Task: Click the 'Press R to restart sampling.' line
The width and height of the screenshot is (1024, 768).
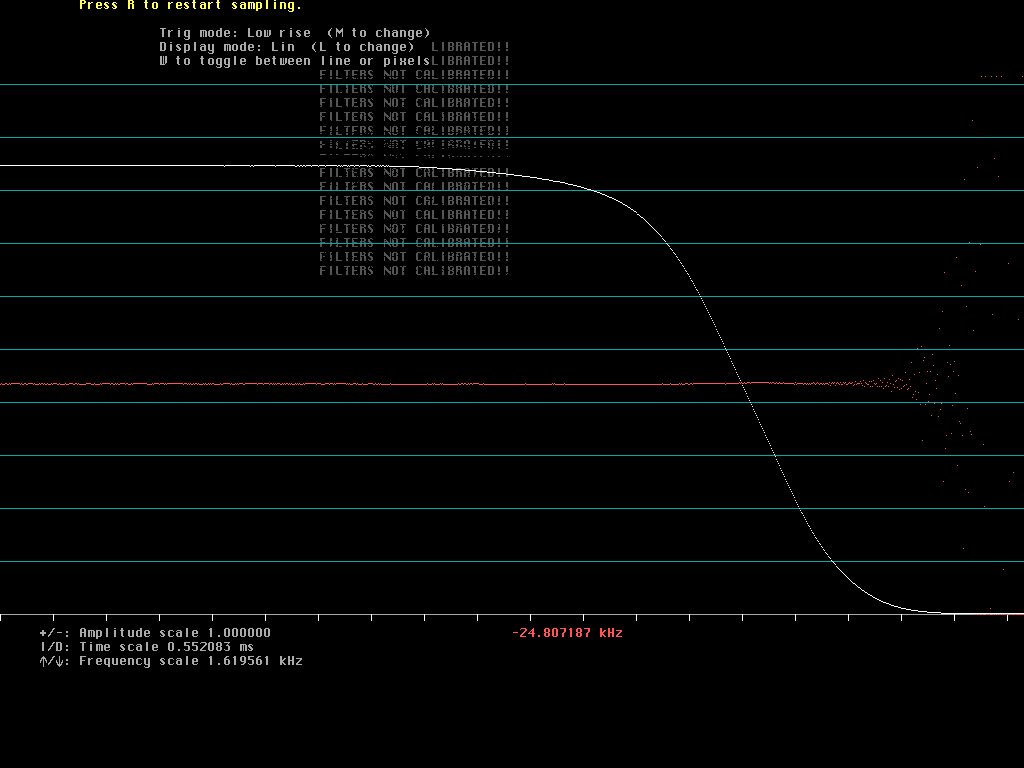Action: pos(190,5)
